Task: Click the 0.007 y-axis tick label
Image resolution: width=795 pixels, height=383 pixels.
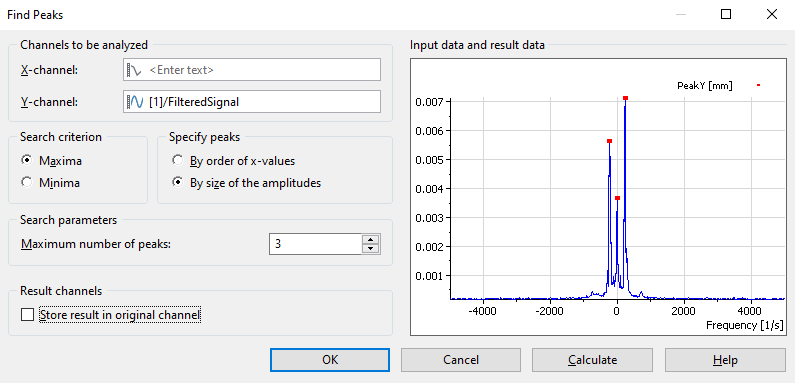Action: (x=429, y=102)
